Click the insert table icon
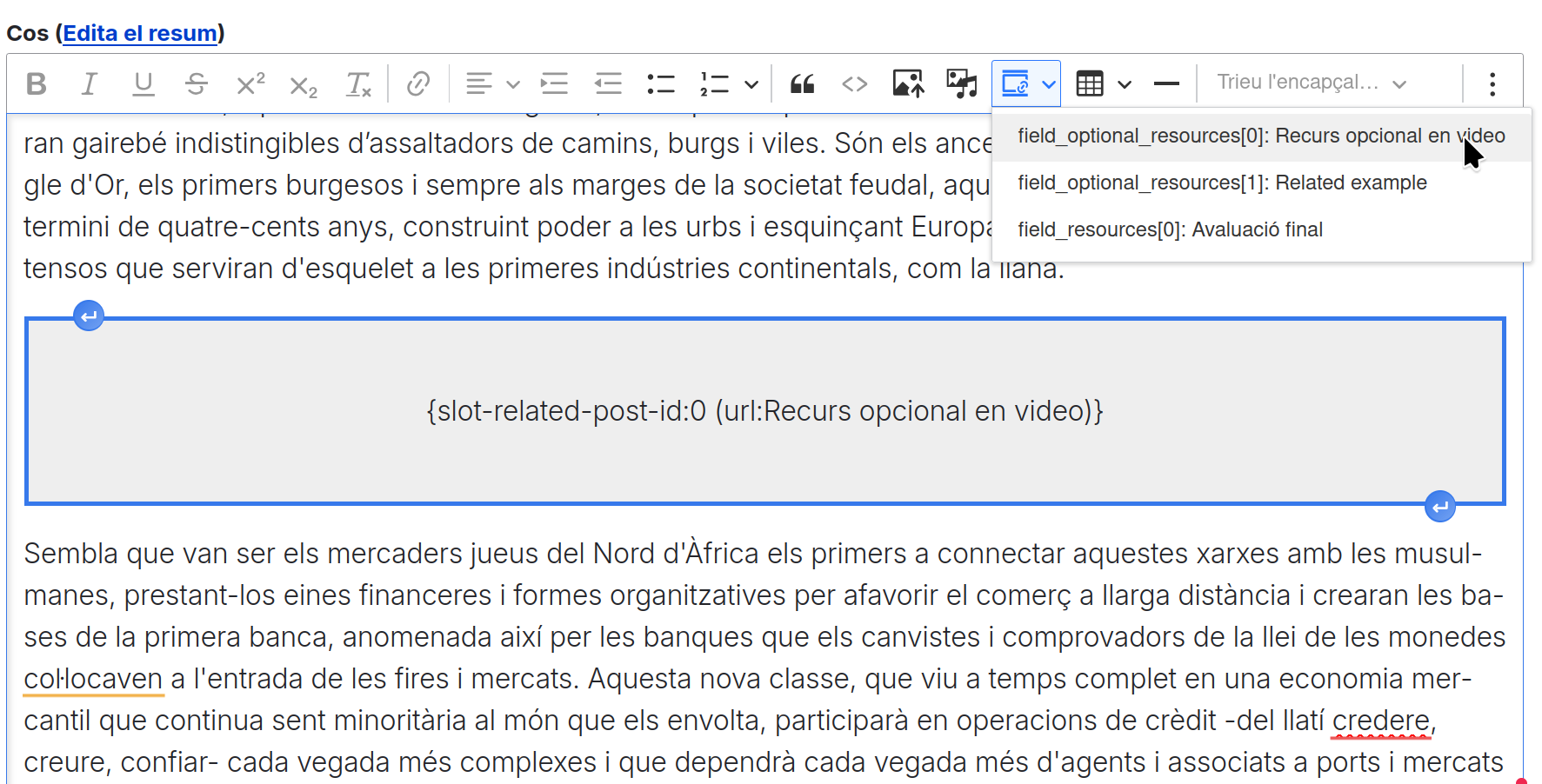The width and height of the screenshot is (1542, 784). (1090, 84)
